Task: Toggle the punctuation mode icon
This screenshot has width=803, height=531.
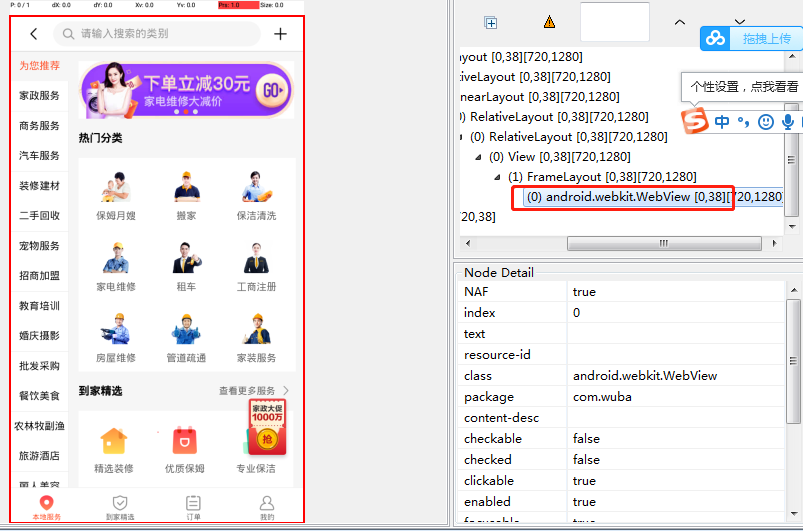Action: click(744, 121)
